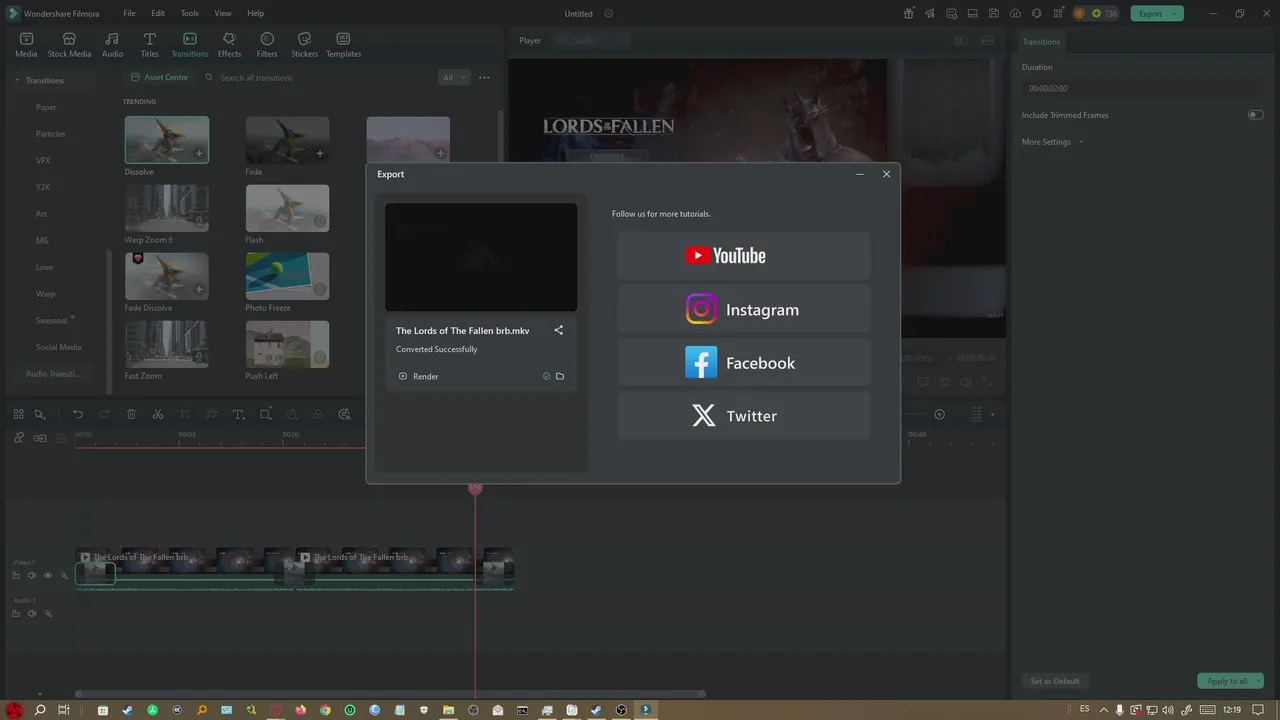This screenshot has width=1280, height=720.
Task: Switch to the Titles tab
Action: 149,45
